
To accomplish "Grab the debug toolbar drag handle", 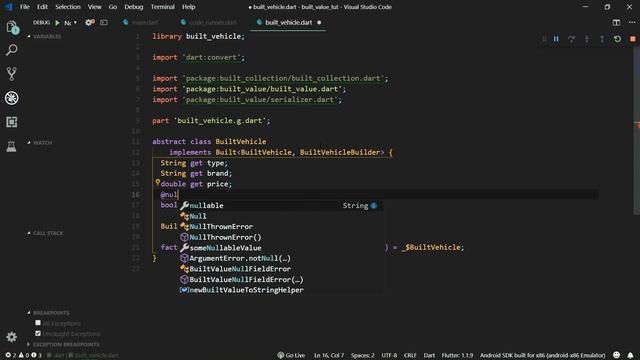I will (544, 39).
